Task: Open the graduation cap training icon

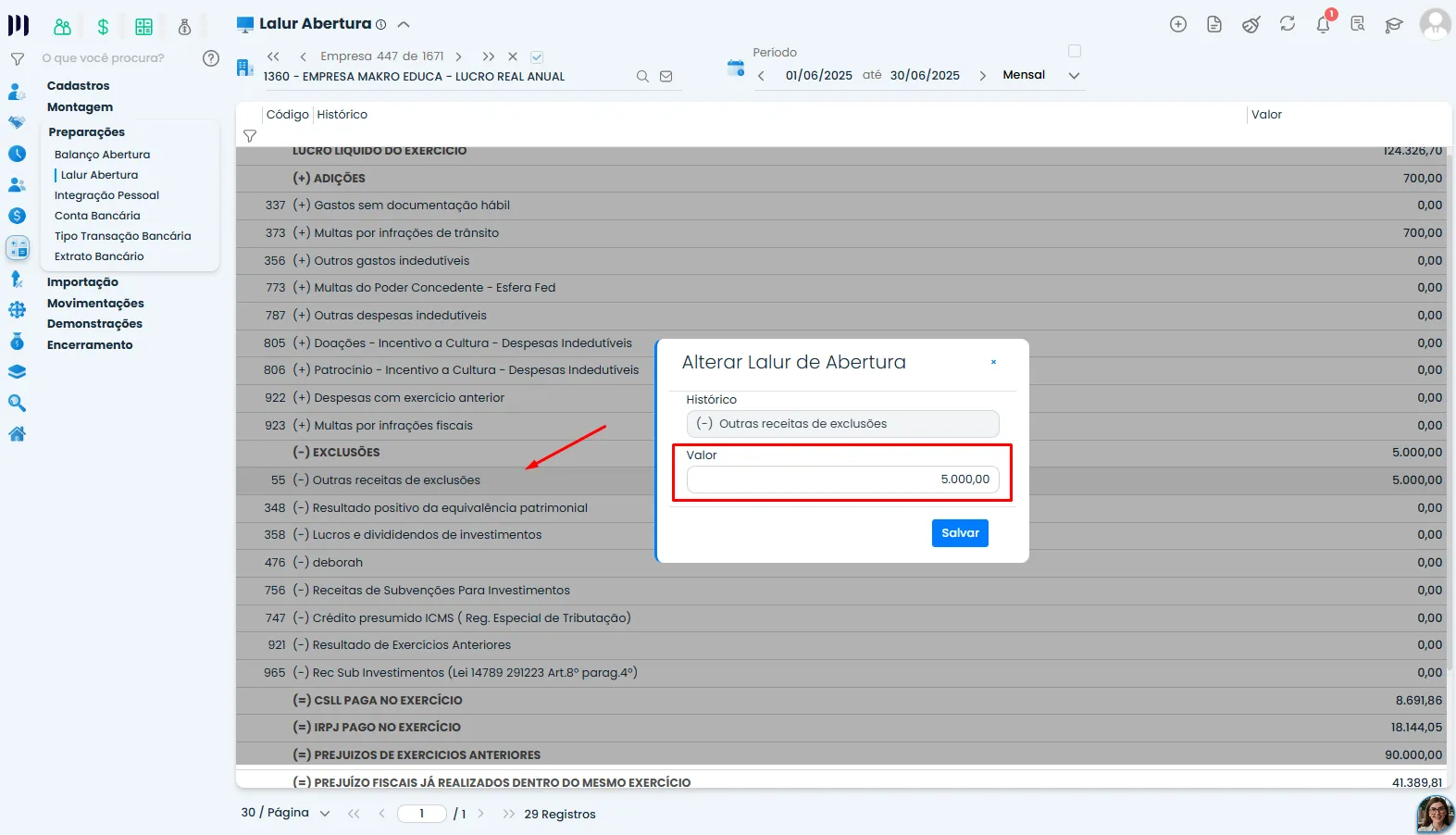Action: 1394,25
